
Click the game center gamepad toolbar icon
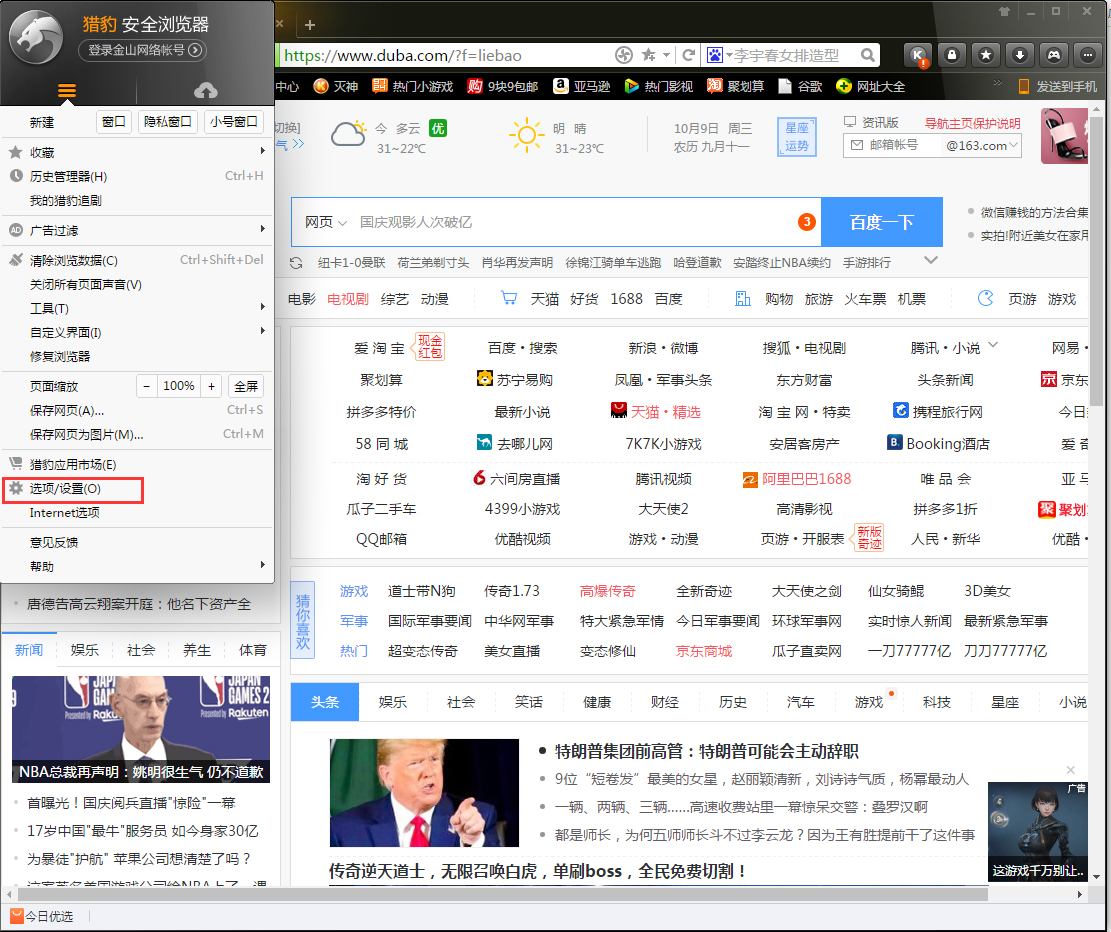(x=1053, y=55)
